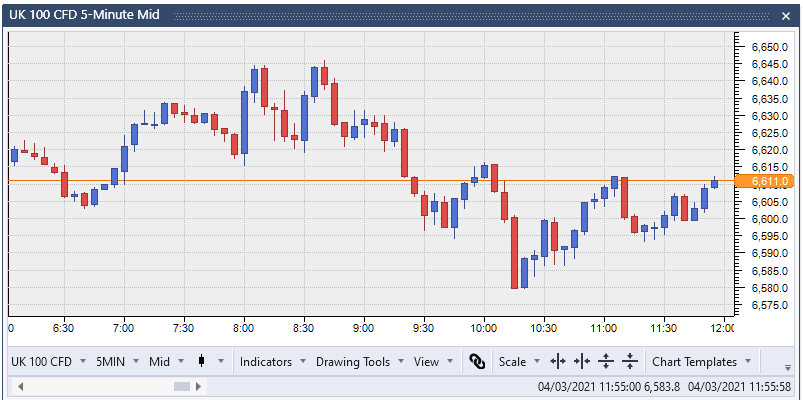This screenshot has width=803, height=400.
Task: Open the Chart Templates menu
Action: [x=700, y=362]
